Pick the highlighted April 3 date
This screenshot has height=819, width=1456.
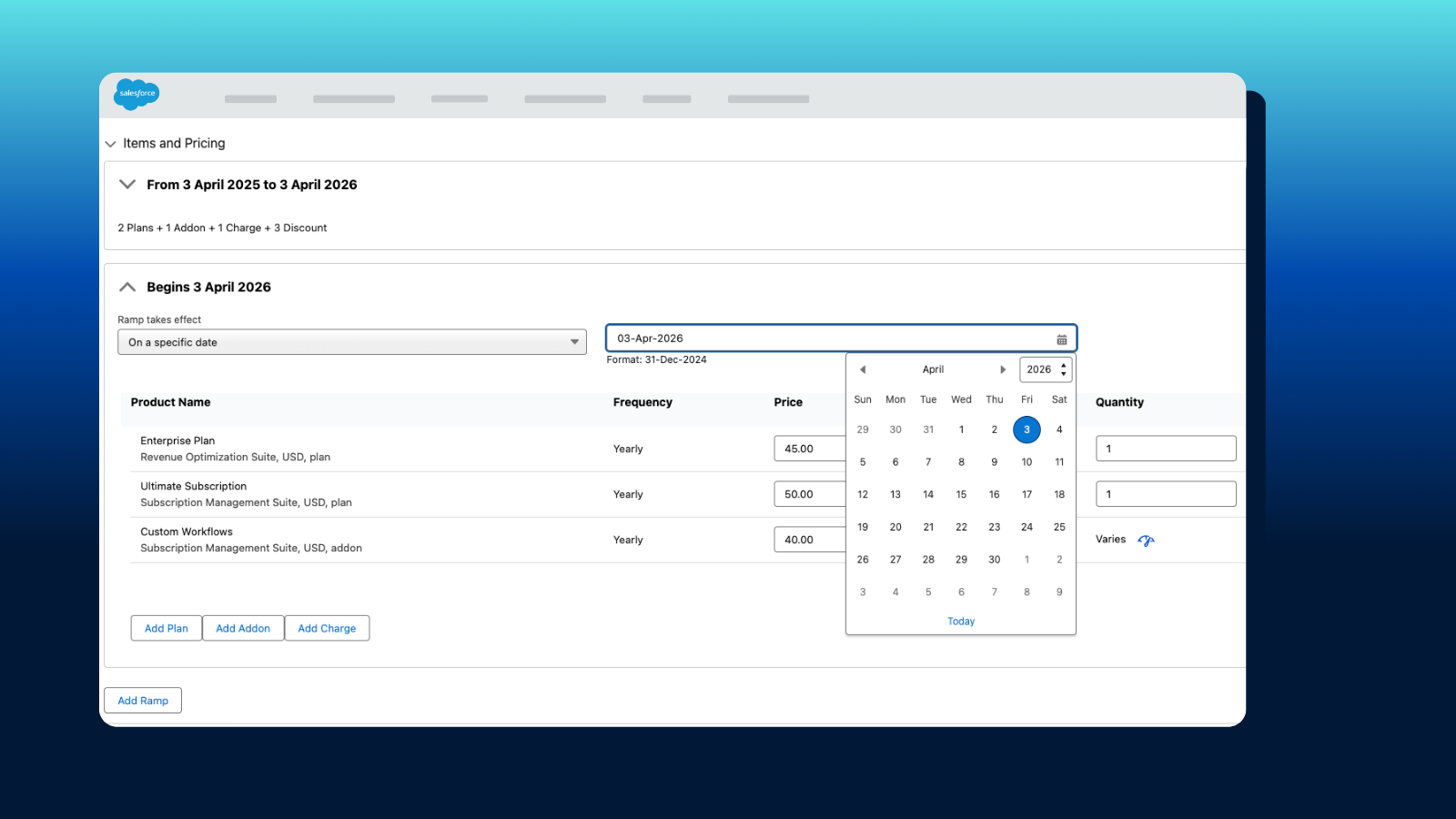(1026, 430)
